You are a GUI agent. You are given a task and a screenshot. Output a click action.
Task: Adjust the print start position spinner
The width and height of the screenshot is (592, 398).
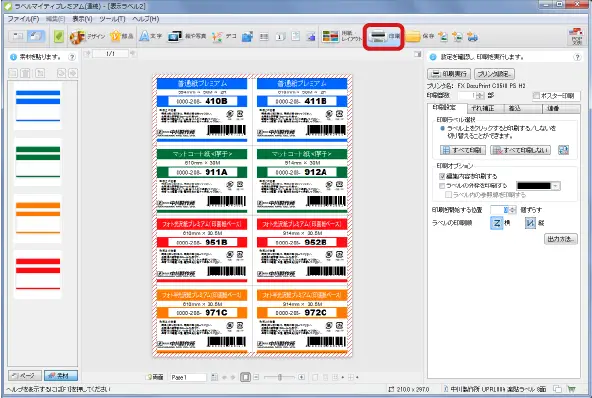click(512, 210)
